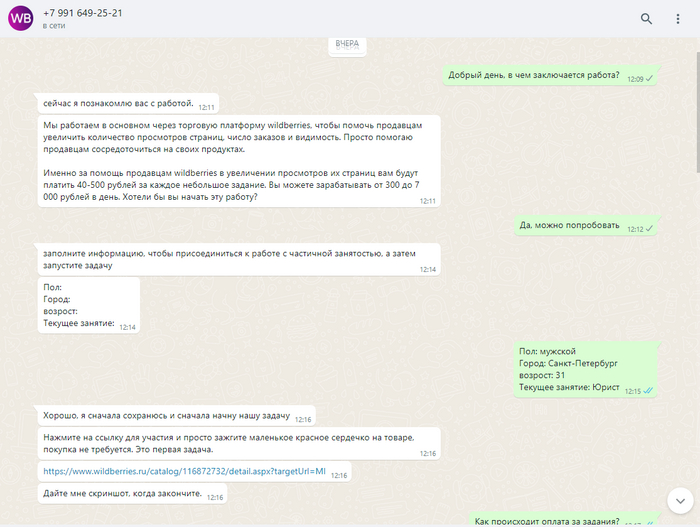Click read checkmarks on 12:15 message
700x527 pixels.
648,391
